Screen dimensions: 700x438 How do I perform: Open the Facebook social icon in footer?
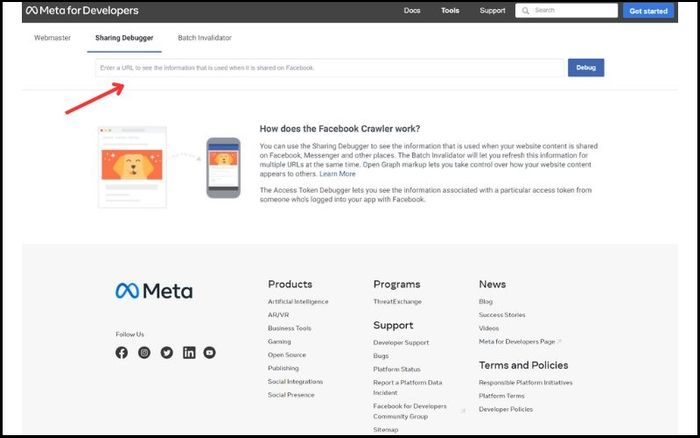(121, 353)
